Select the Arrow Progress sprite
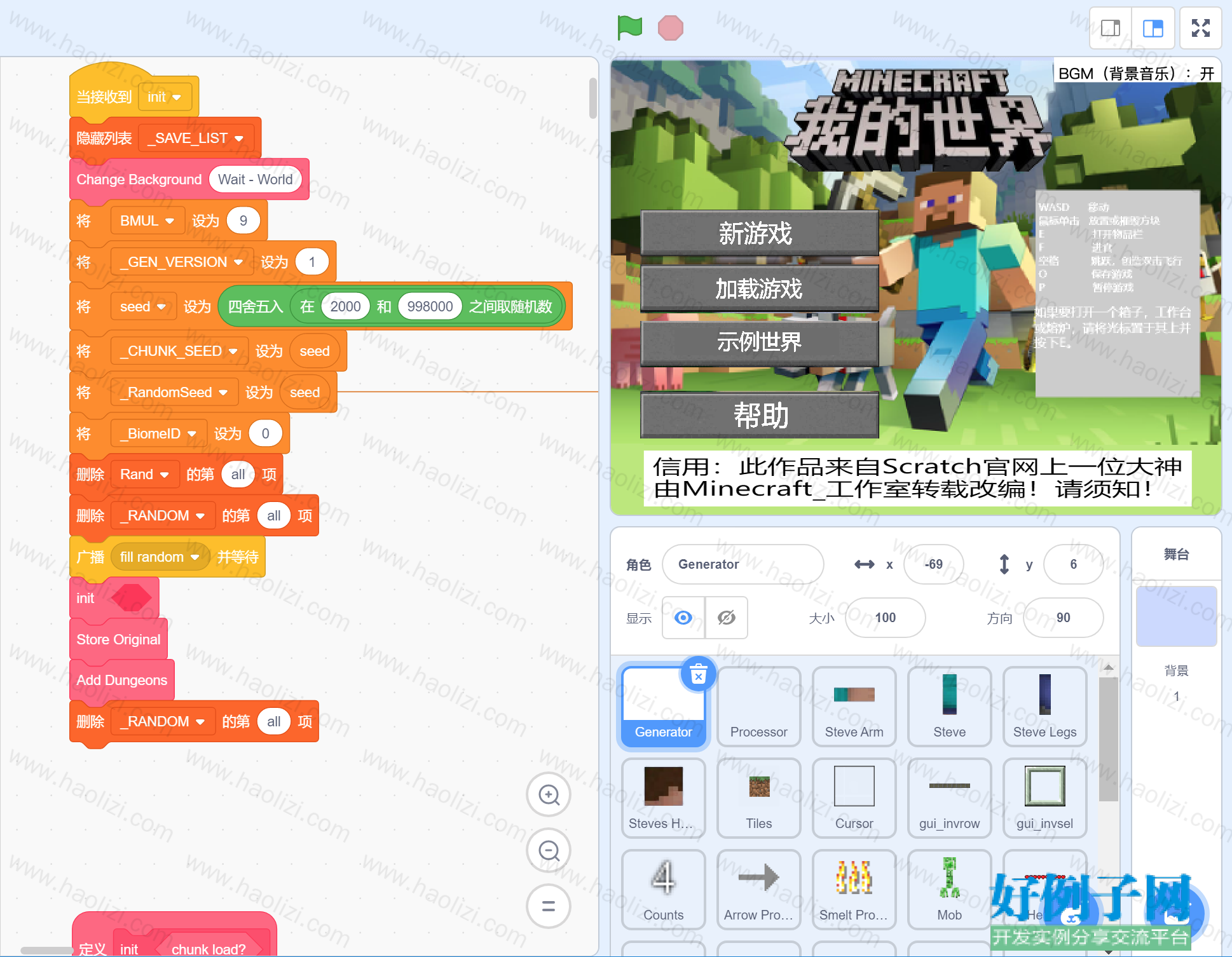Image resolution: width=1232 pixels, height=957 pixels. click(x=758, y=889)
